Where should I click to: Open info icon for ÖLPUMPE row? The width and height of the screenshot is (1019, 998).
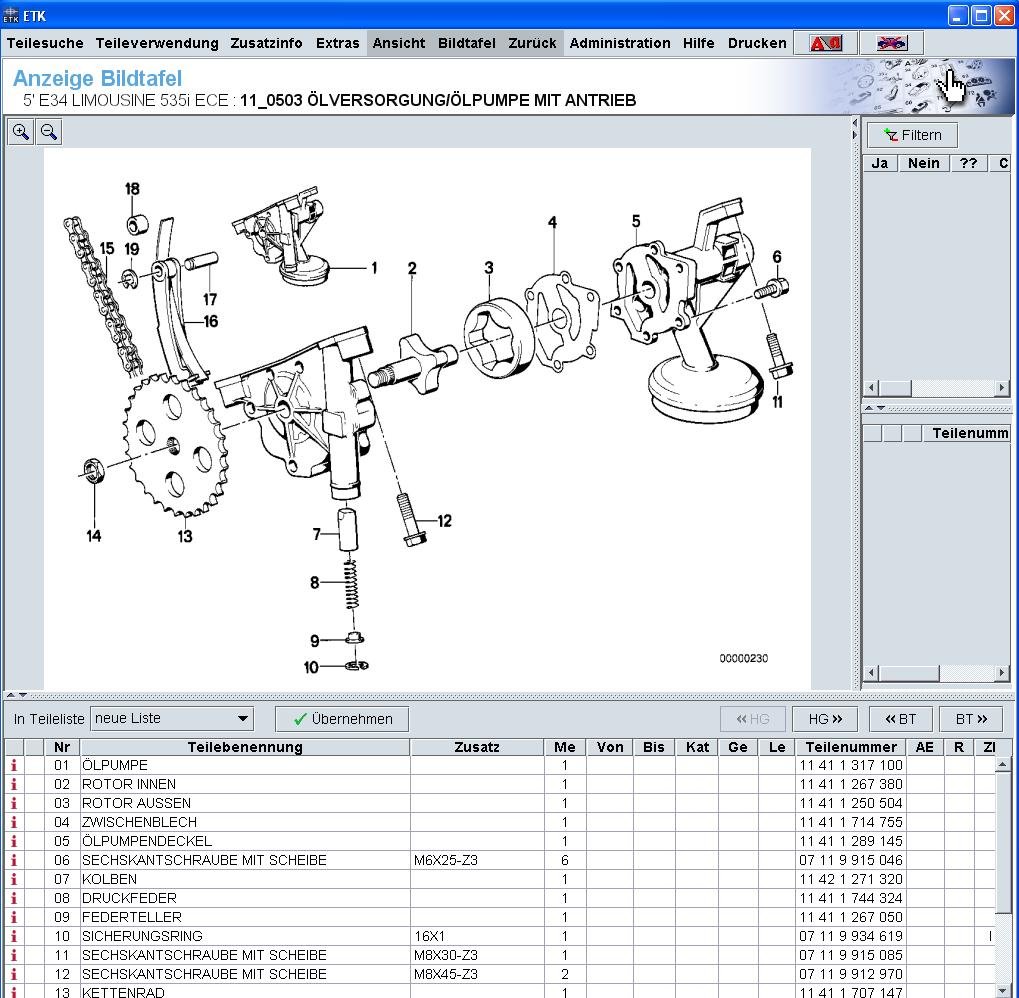[x=14, y=765]
